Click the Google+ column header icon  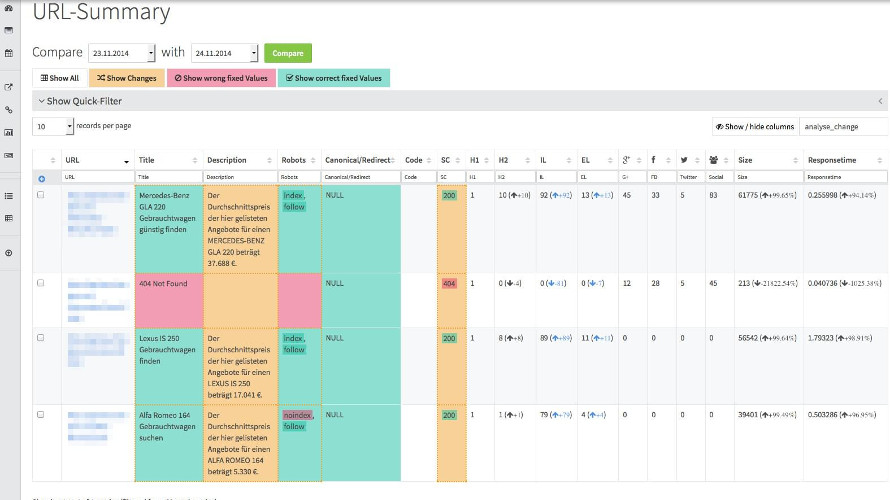[x=626, y=160]
